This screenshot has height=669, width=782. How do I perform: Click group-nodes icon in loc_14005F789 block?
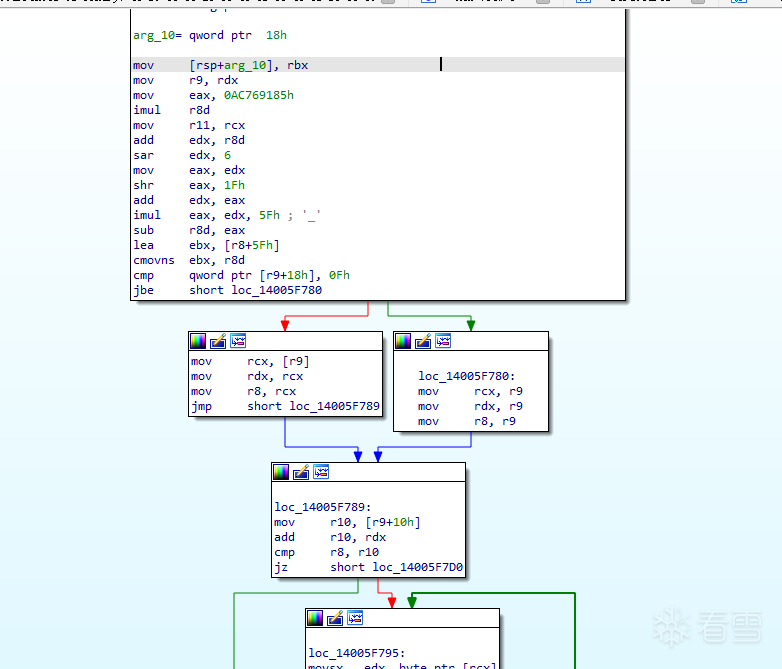(322, 472)
